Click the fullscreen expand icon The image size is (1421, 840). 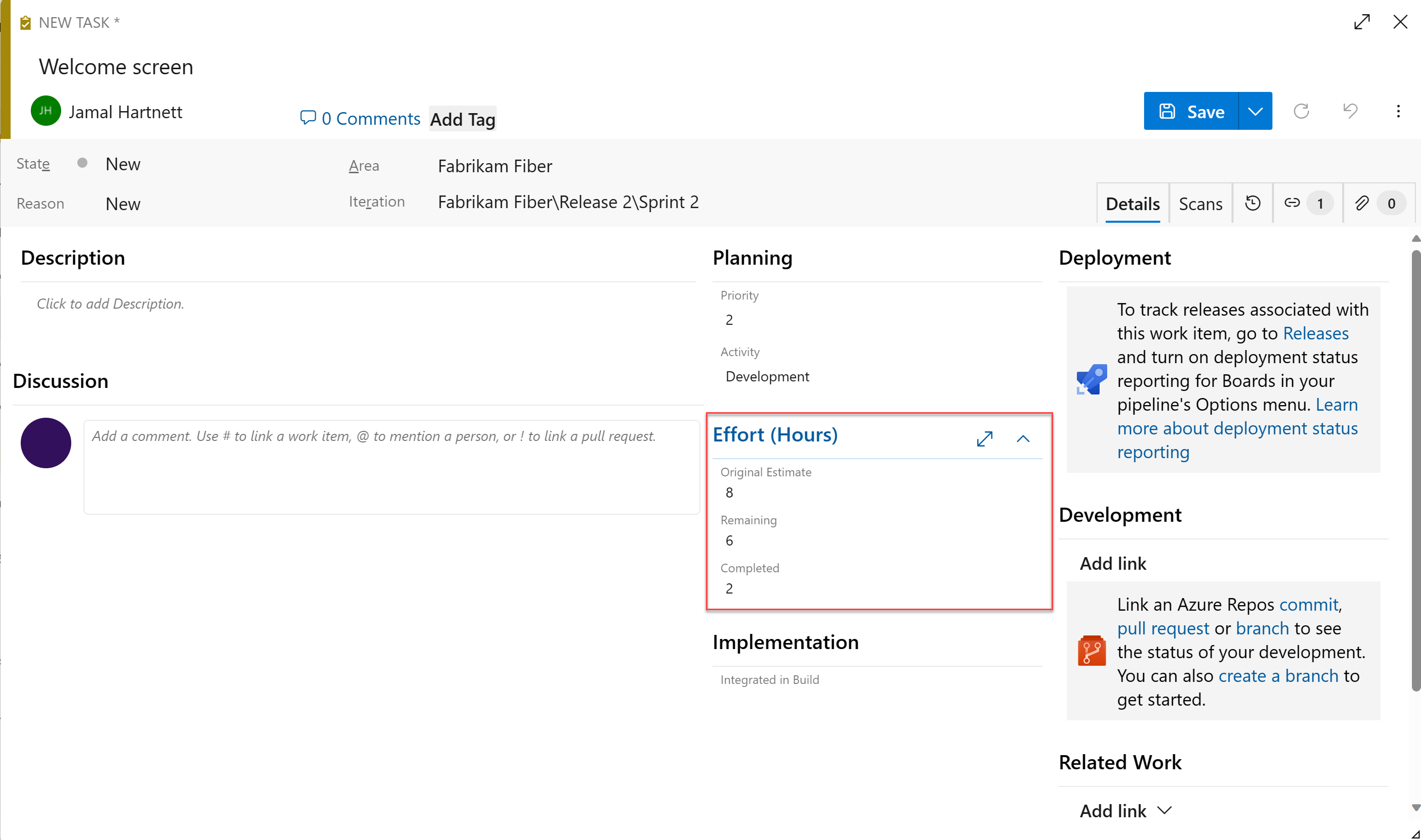(x=1362, y=22)
